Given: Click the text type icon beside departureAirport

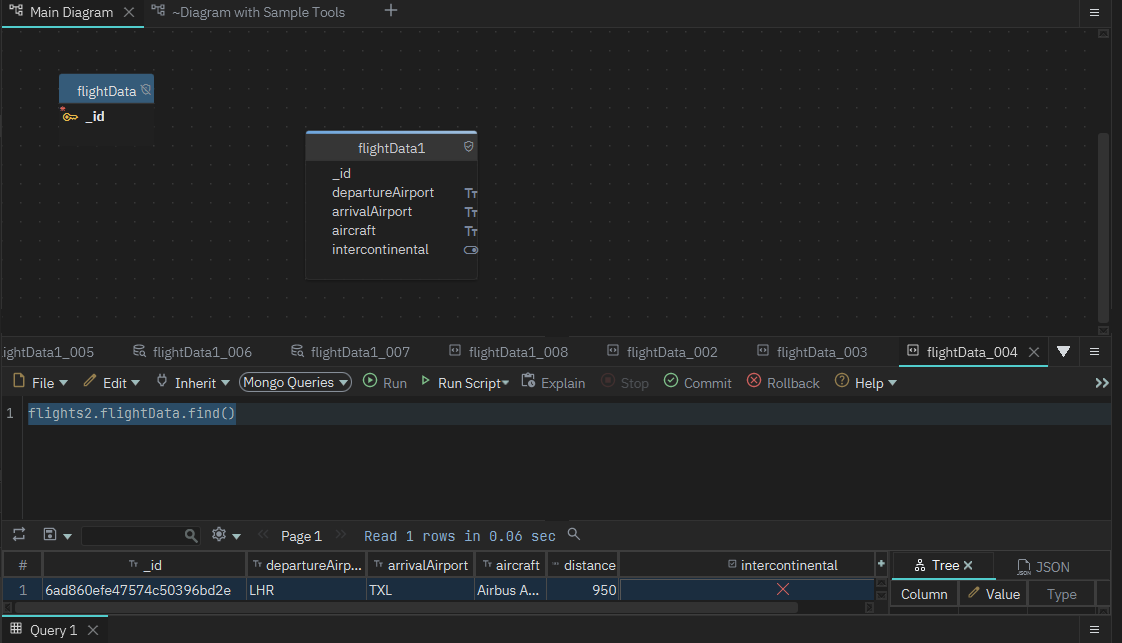Looking at the screenshot, I should coord(471,193).
